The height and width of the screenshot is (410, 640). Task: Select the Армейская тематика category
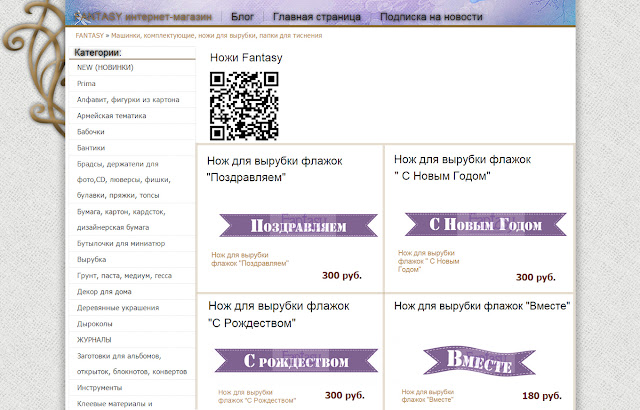point(111,115)
